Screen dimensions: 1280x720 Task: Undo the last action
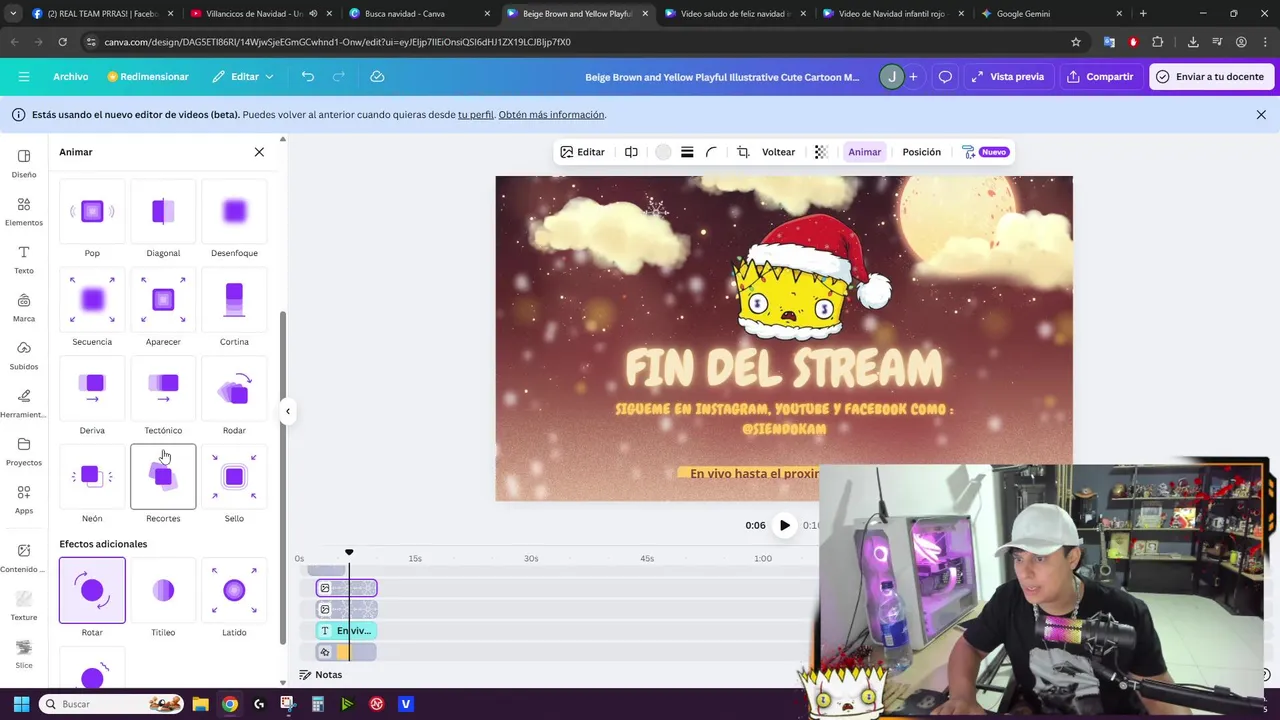tap(308, 77)
